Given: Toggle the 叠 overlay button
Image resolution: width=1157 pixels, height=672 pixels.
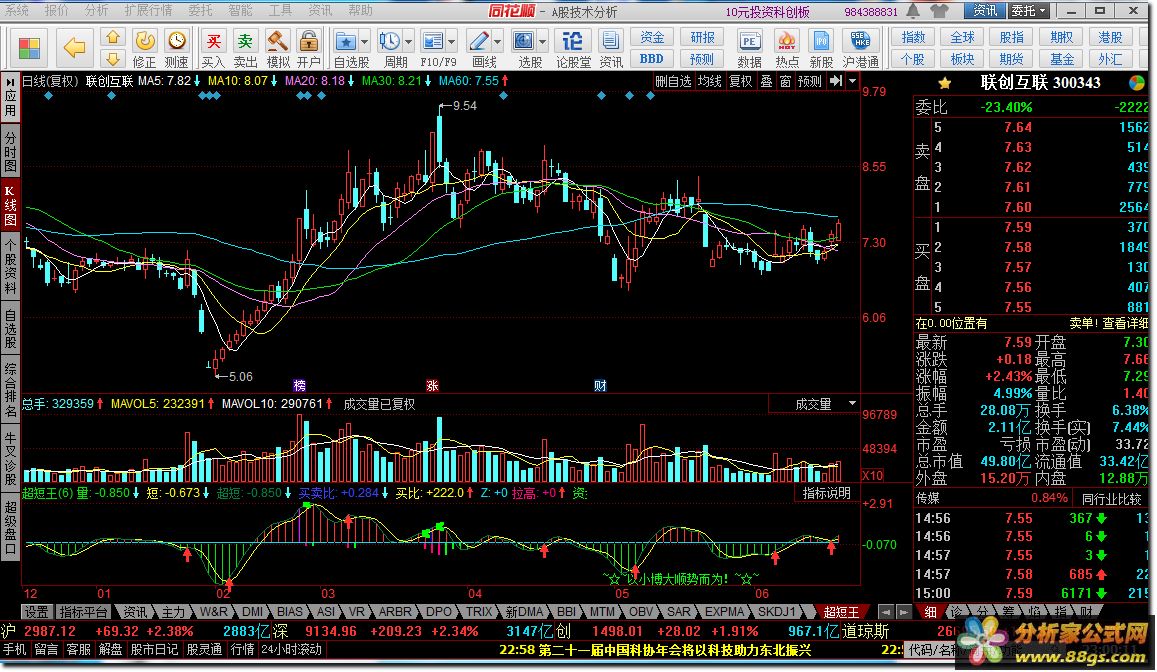Looking at the screenshot, I should click(x=767, y=81).
